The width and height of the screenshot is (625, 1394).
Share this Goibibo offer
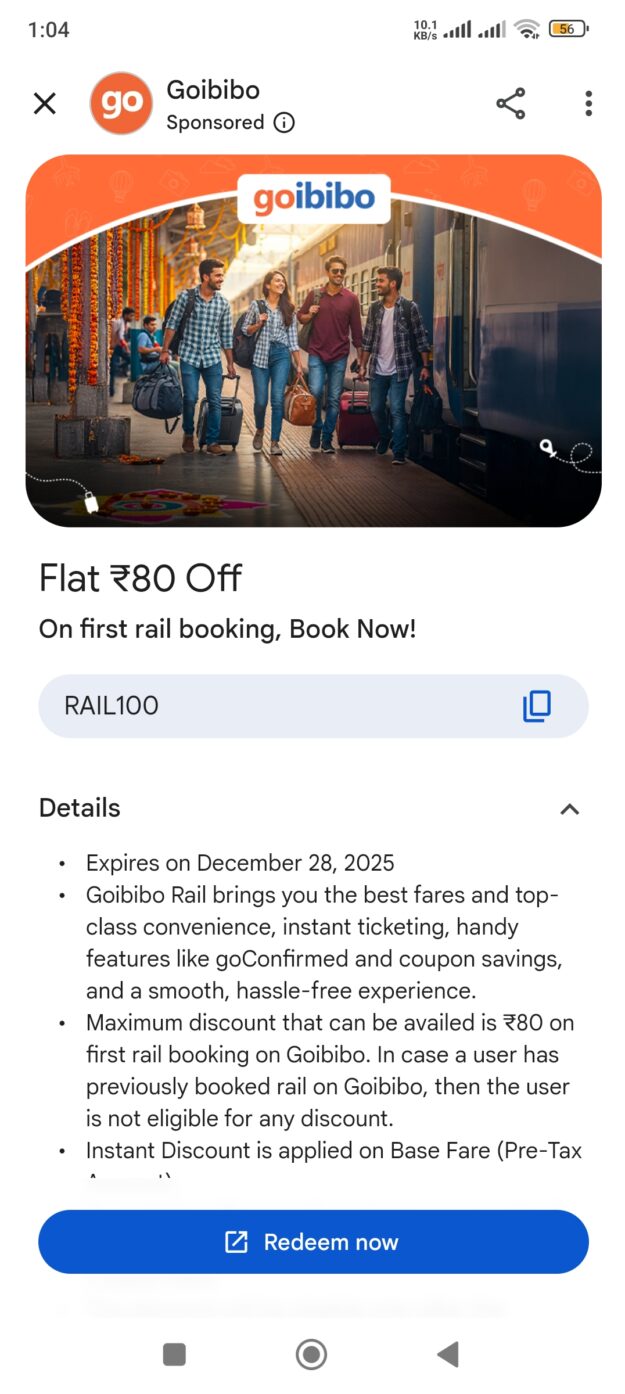click(510, 103)
